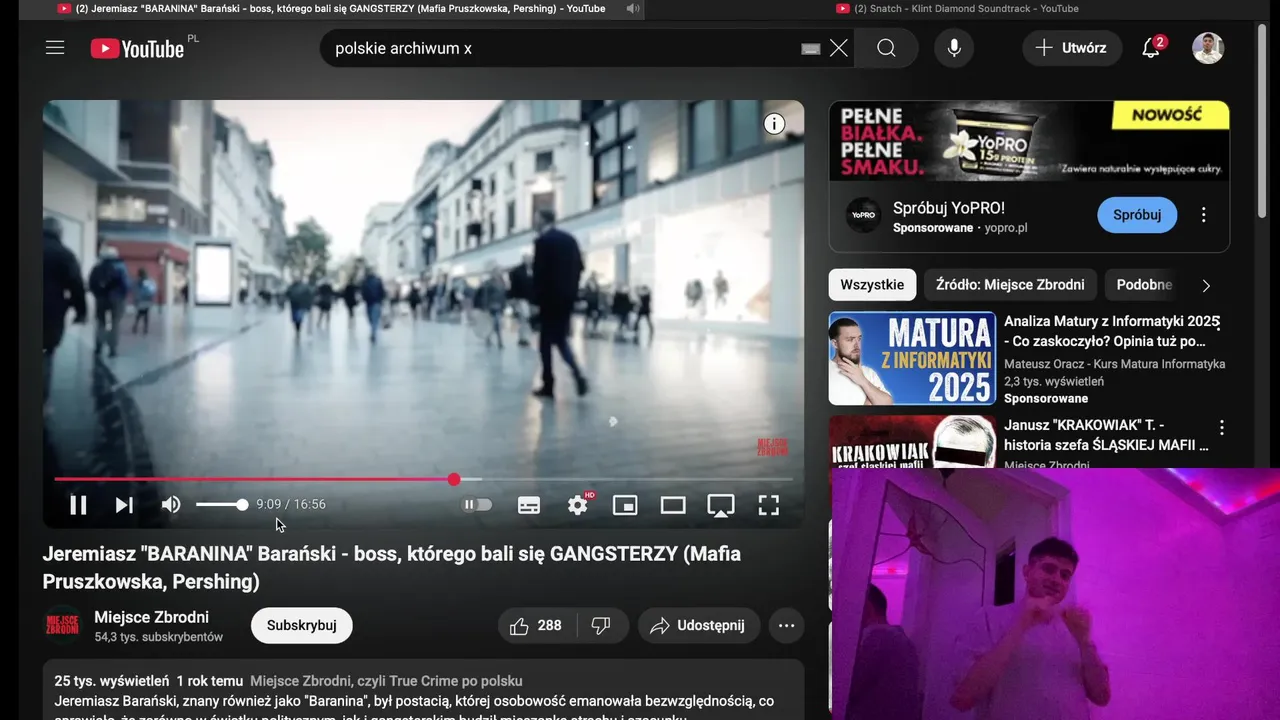
Task: Open the Matura z Informatyki 2025 thumbnail
Action: point(912,358)
